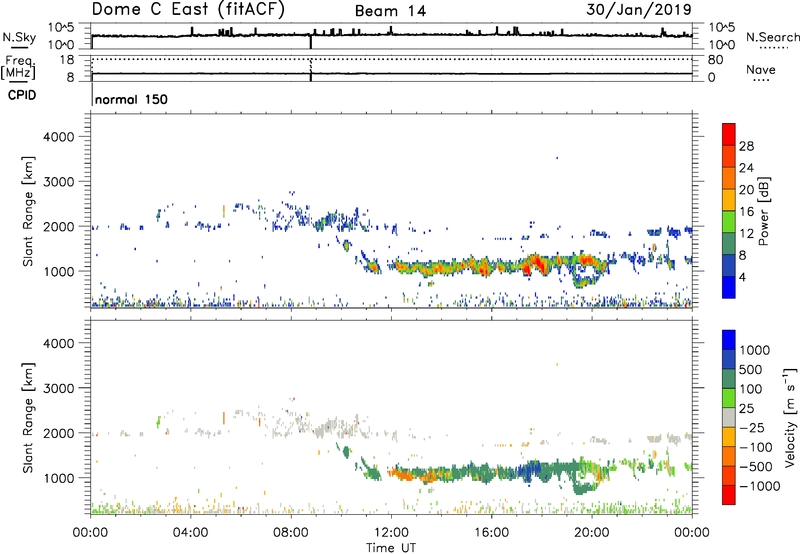Click the red high-power echo near 18:00
The width and height of the screenshot is (800, 554).
[537, 263]
